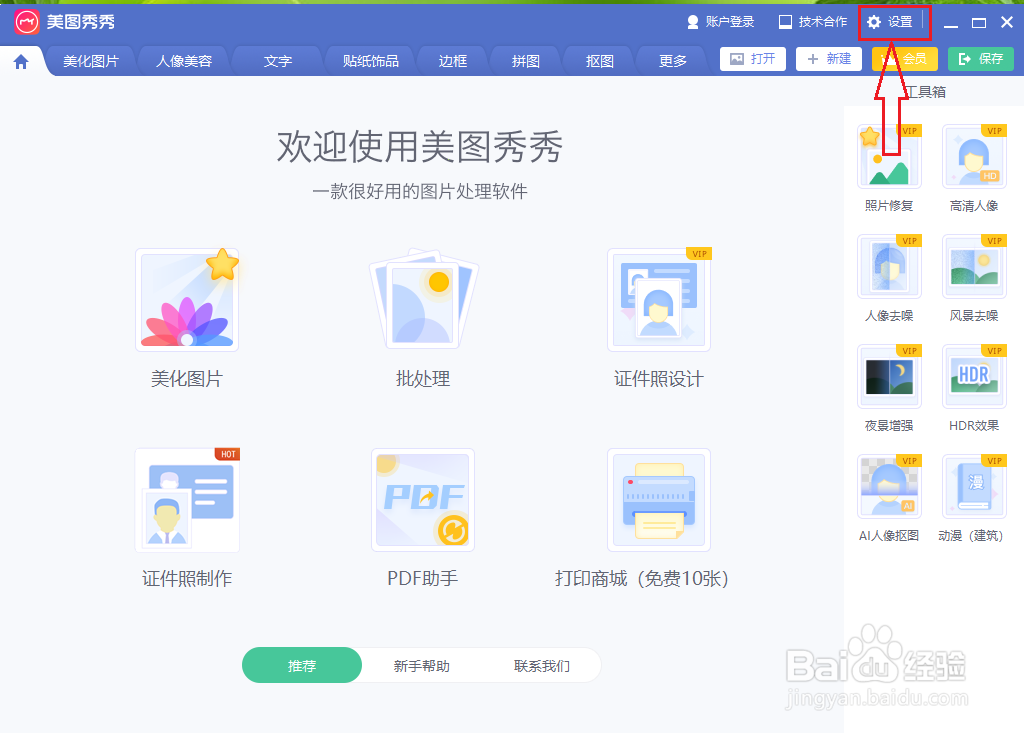Switch to the 美化图片 tab
Image resolution: width=1024 pixels, height=733 pixels.
click(x=91, y=61)
